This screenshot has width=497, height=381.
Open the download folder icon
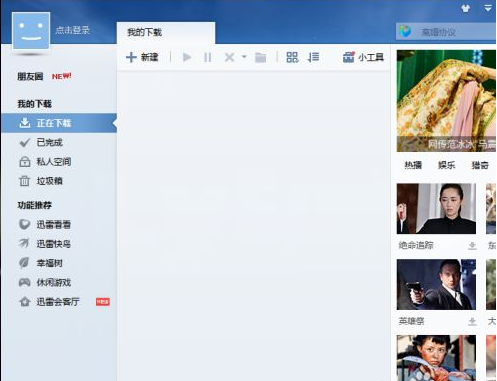(x=260, y=57)
